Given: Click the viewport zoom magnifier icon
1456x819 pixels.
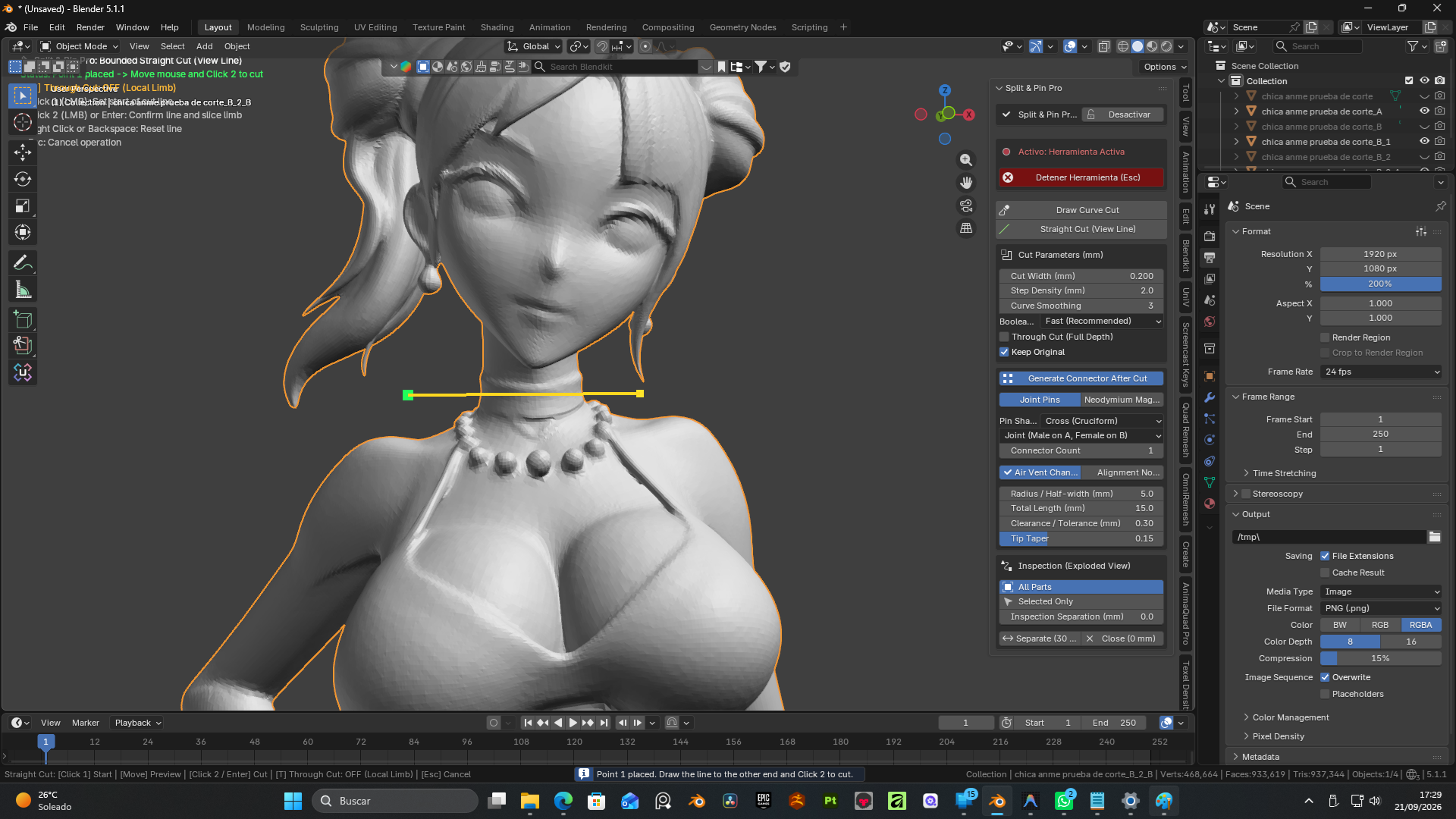Looking at the screenshot, I should point(966,160).
